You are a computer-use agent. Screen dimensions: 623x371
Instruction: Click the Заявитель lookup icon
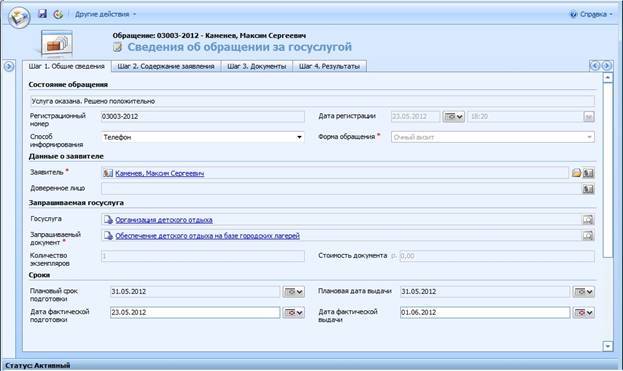point(588,173)
